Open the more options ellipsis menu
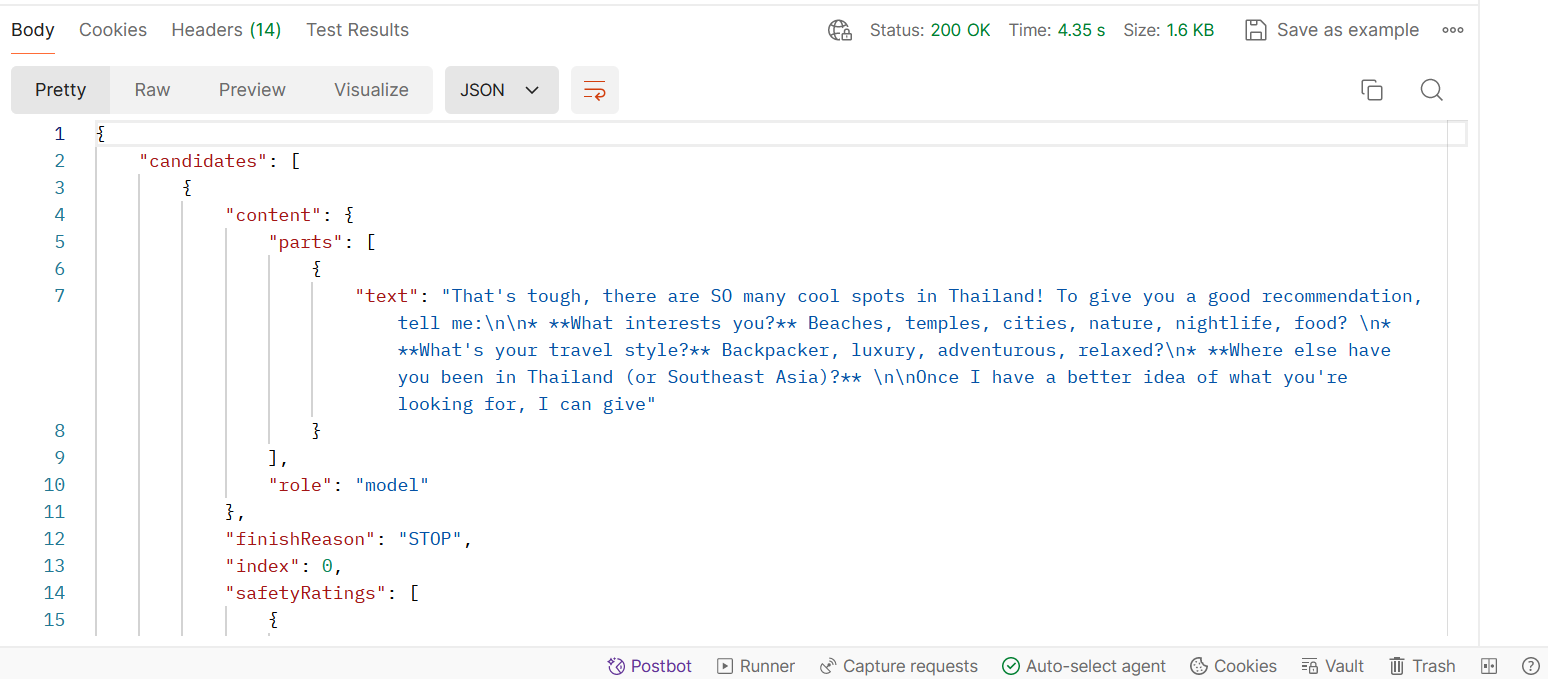Image resolution: width=1548 pixels, height=679 pixels. pyautogui.click(x=1453, y=30)
